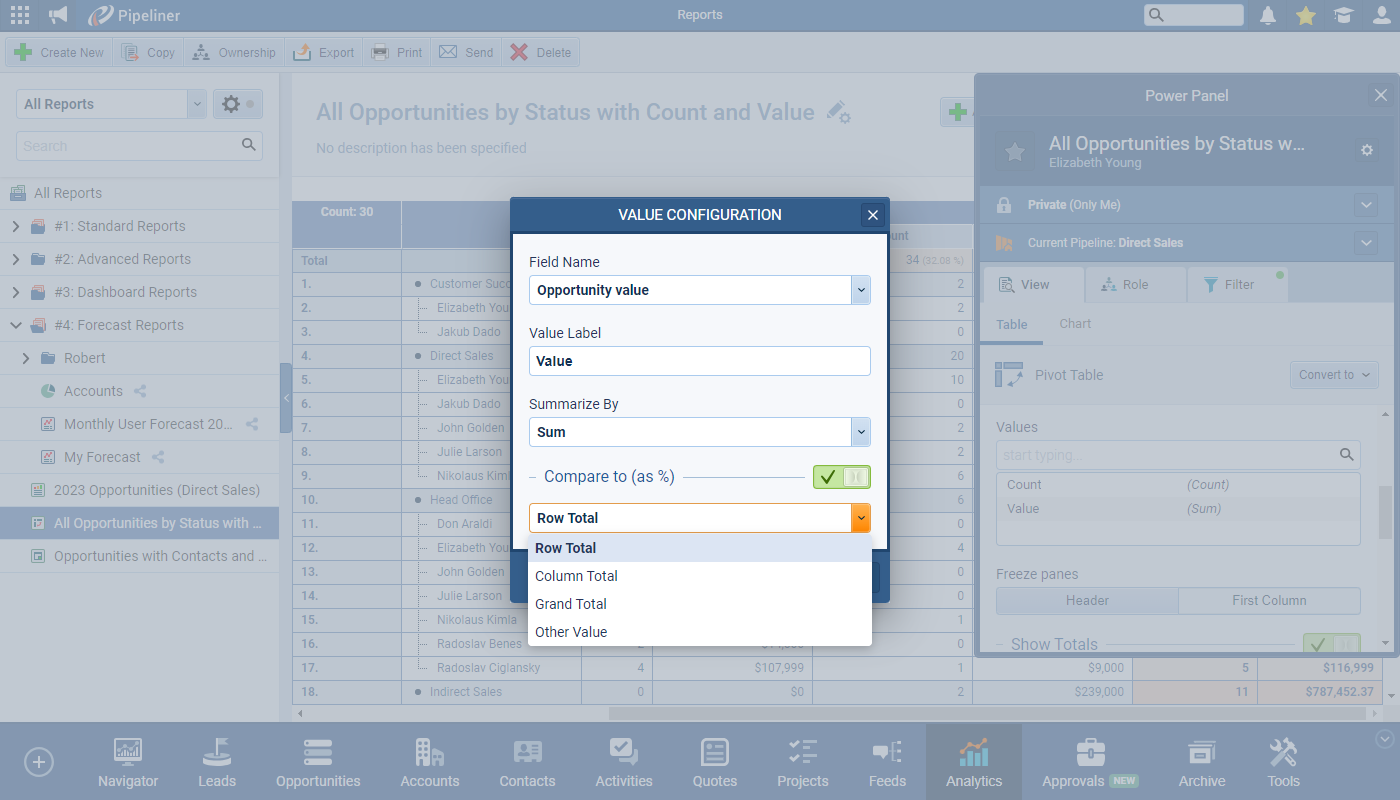Click the Value Label input field

pos(699,361)
